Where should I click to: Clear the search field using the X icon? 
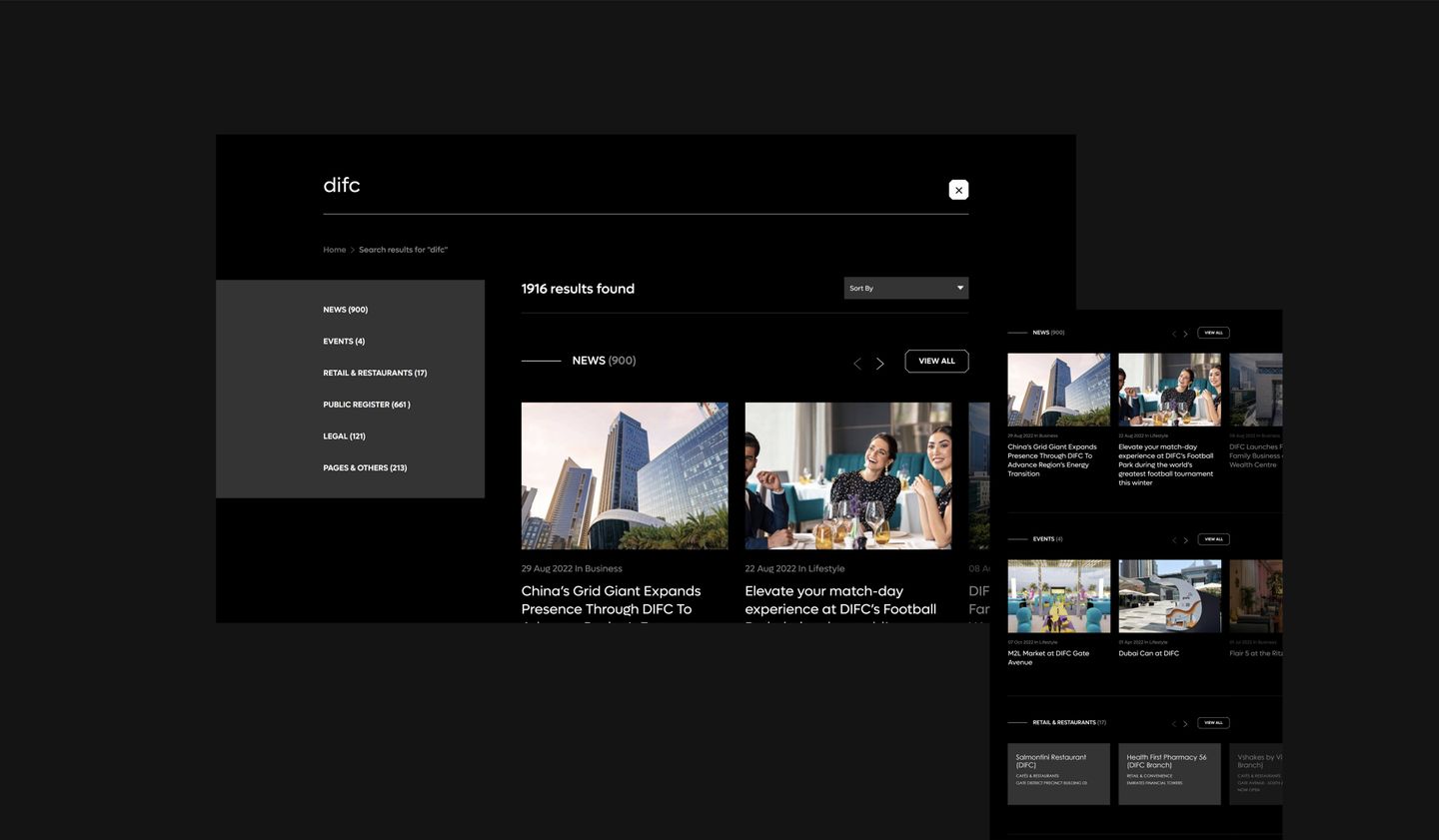[958, 190]
